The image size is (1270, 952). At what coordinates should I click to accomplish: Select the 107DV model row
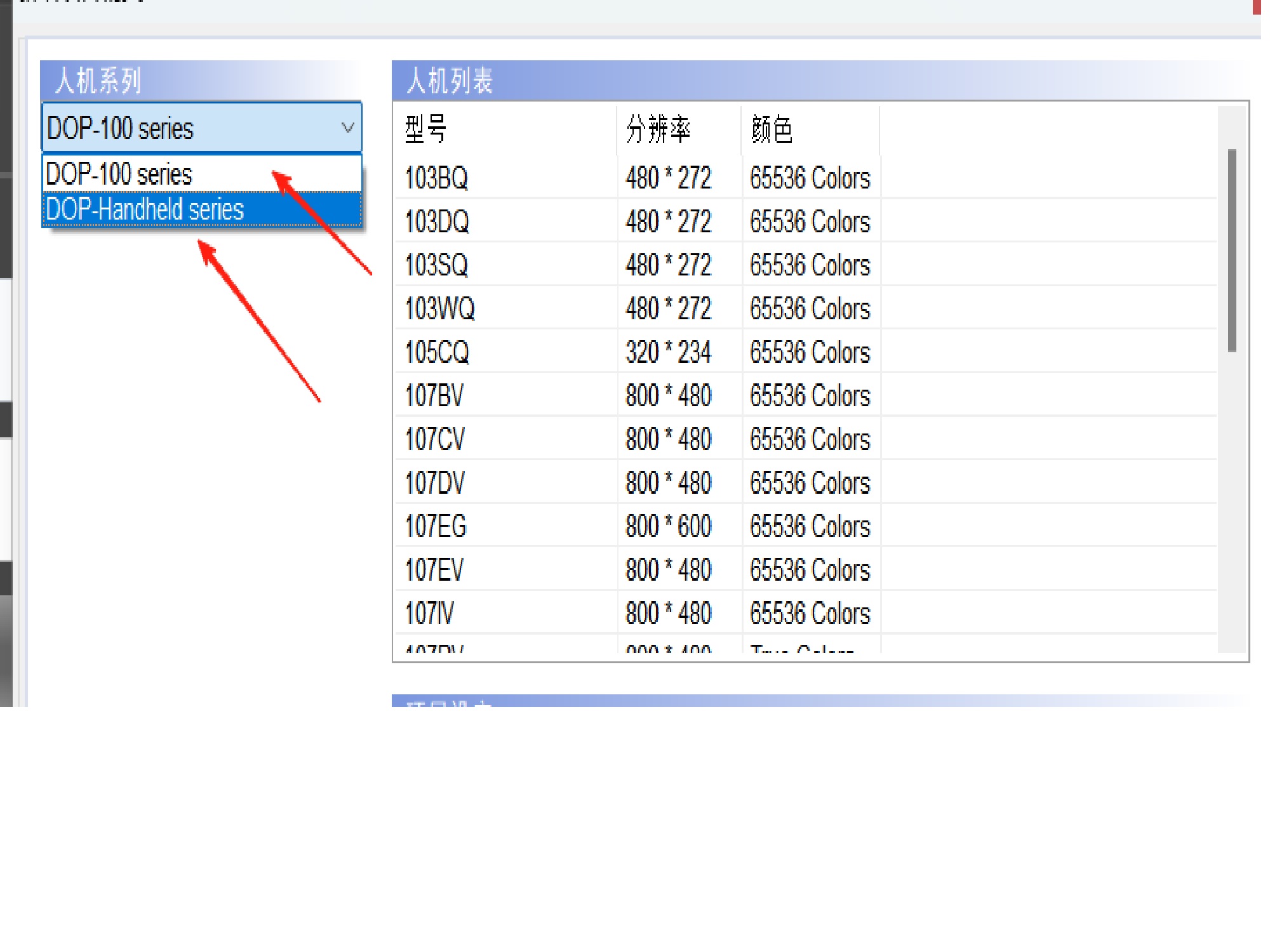pos(435,483)
